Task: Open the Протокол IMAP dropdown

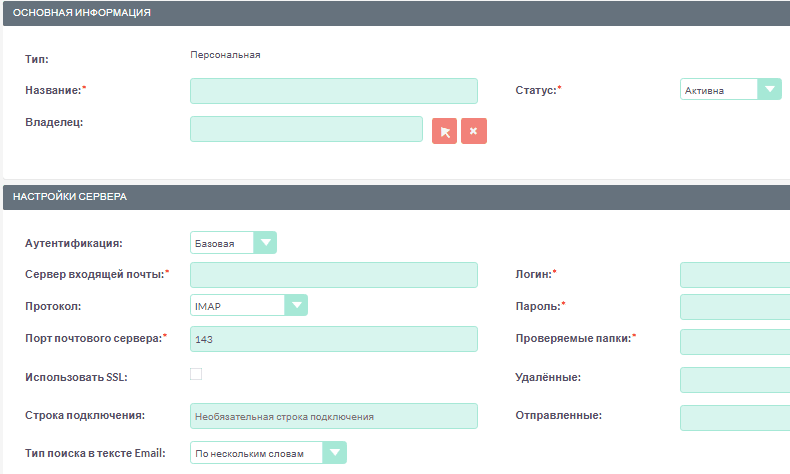Action: (x=249, y=305)
